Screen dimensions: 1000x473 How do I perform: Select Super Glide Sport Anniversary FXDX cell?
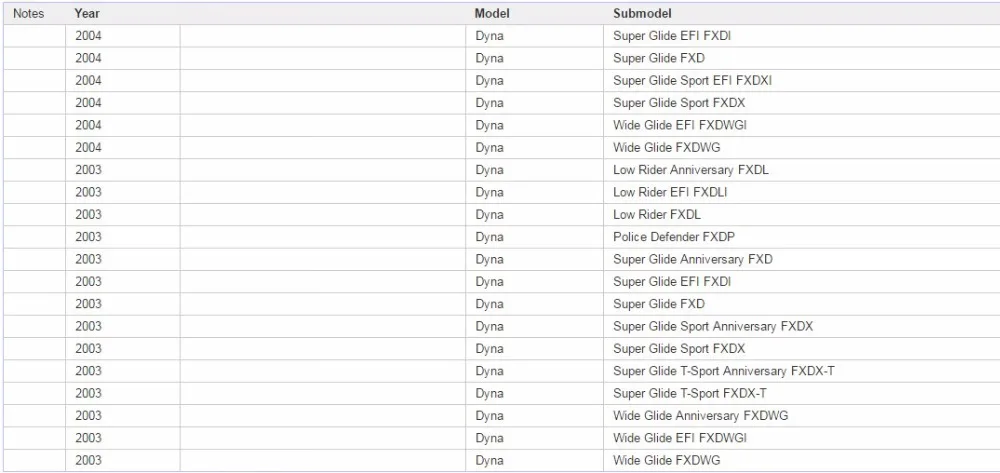713,326
